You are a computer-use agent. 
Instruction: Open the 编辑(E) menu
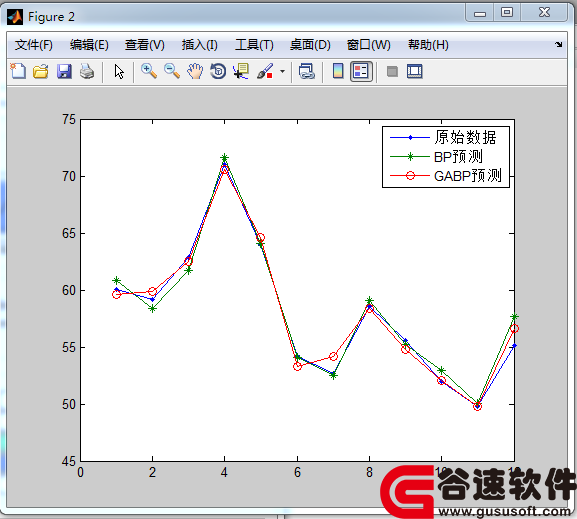[x=89, y=45]
